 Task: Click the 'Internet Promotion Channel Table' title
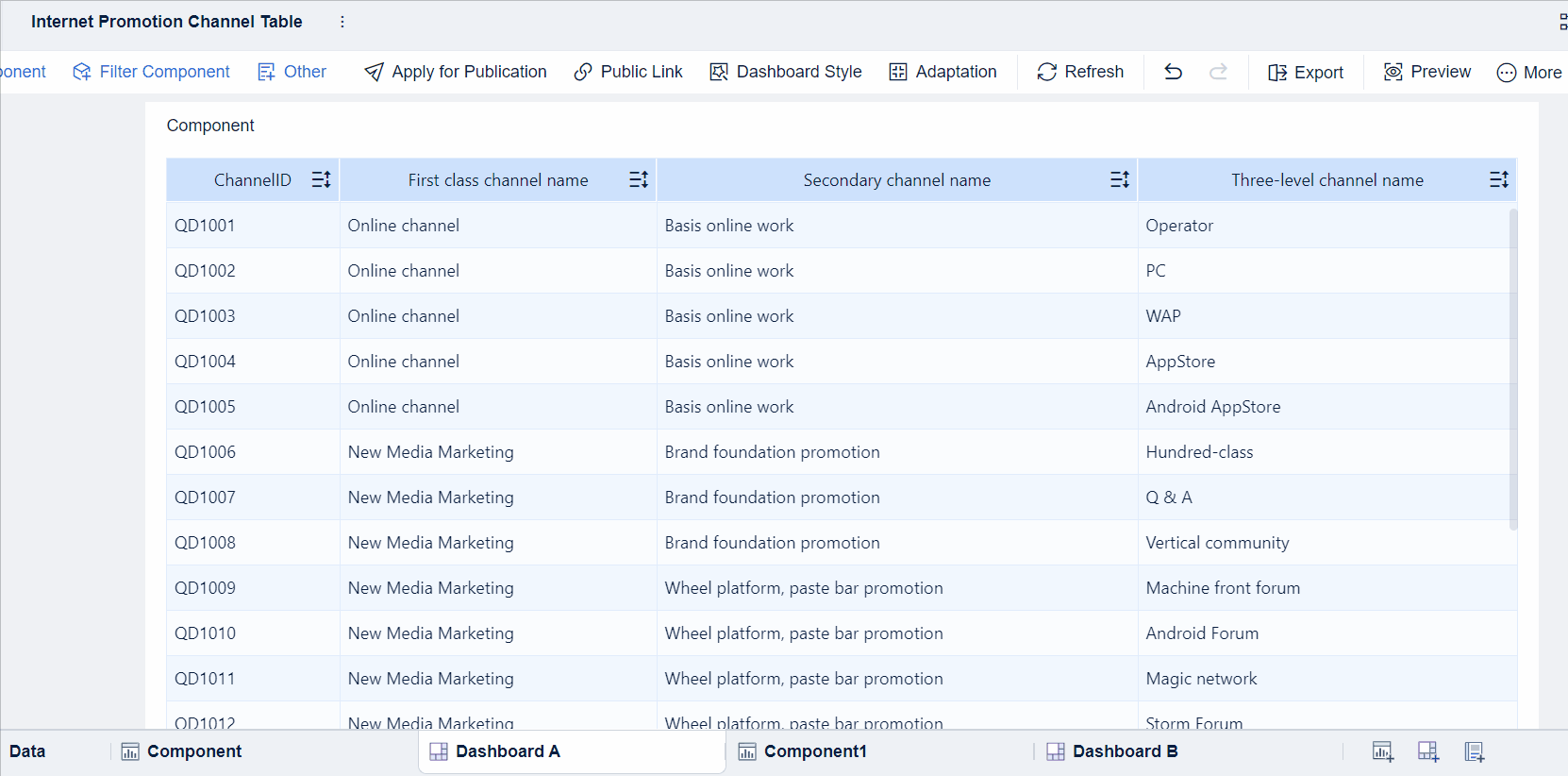(167, 22)
